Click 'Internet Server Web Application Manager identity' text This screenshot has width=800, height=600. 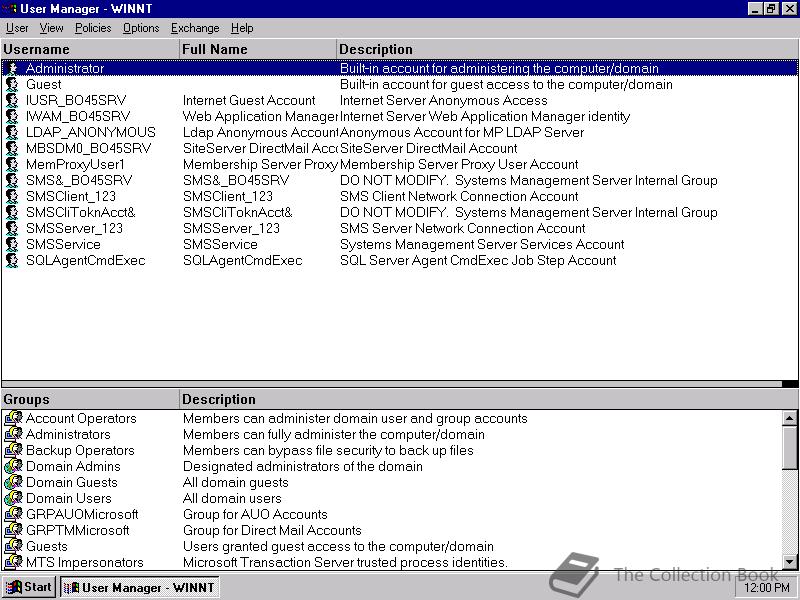(x=485, y=116)
